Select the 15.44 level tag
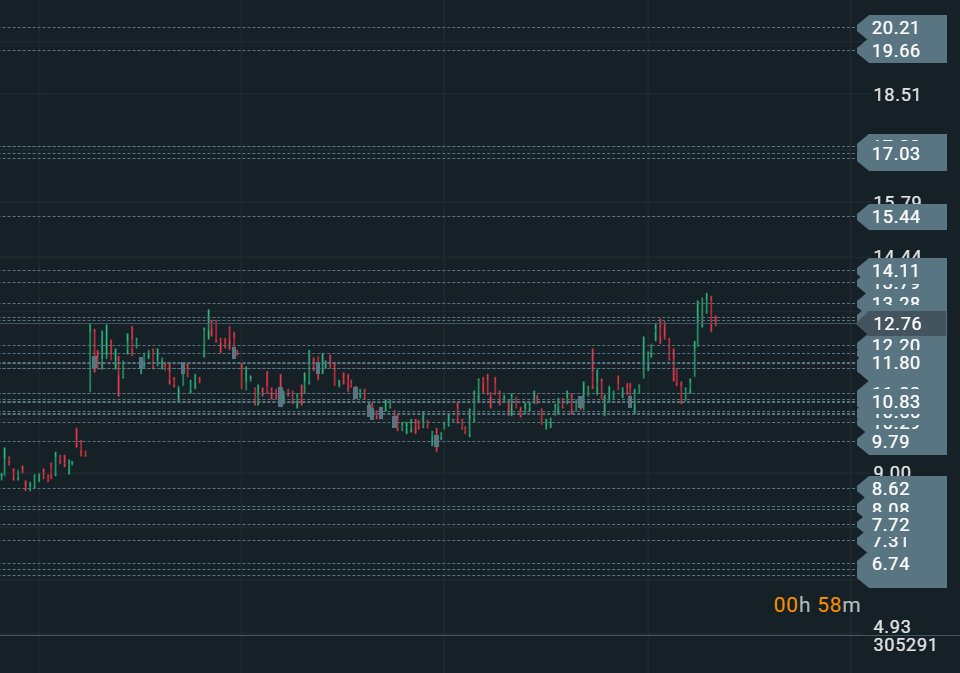Image resolution: width=960 pixels, height=673 pixels. (901, 216)
